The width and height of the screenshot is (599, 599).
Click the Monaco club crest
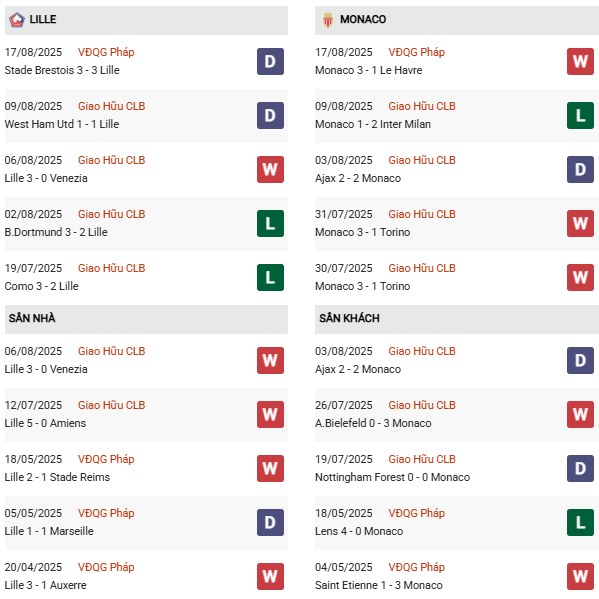(x=328, y=19)
